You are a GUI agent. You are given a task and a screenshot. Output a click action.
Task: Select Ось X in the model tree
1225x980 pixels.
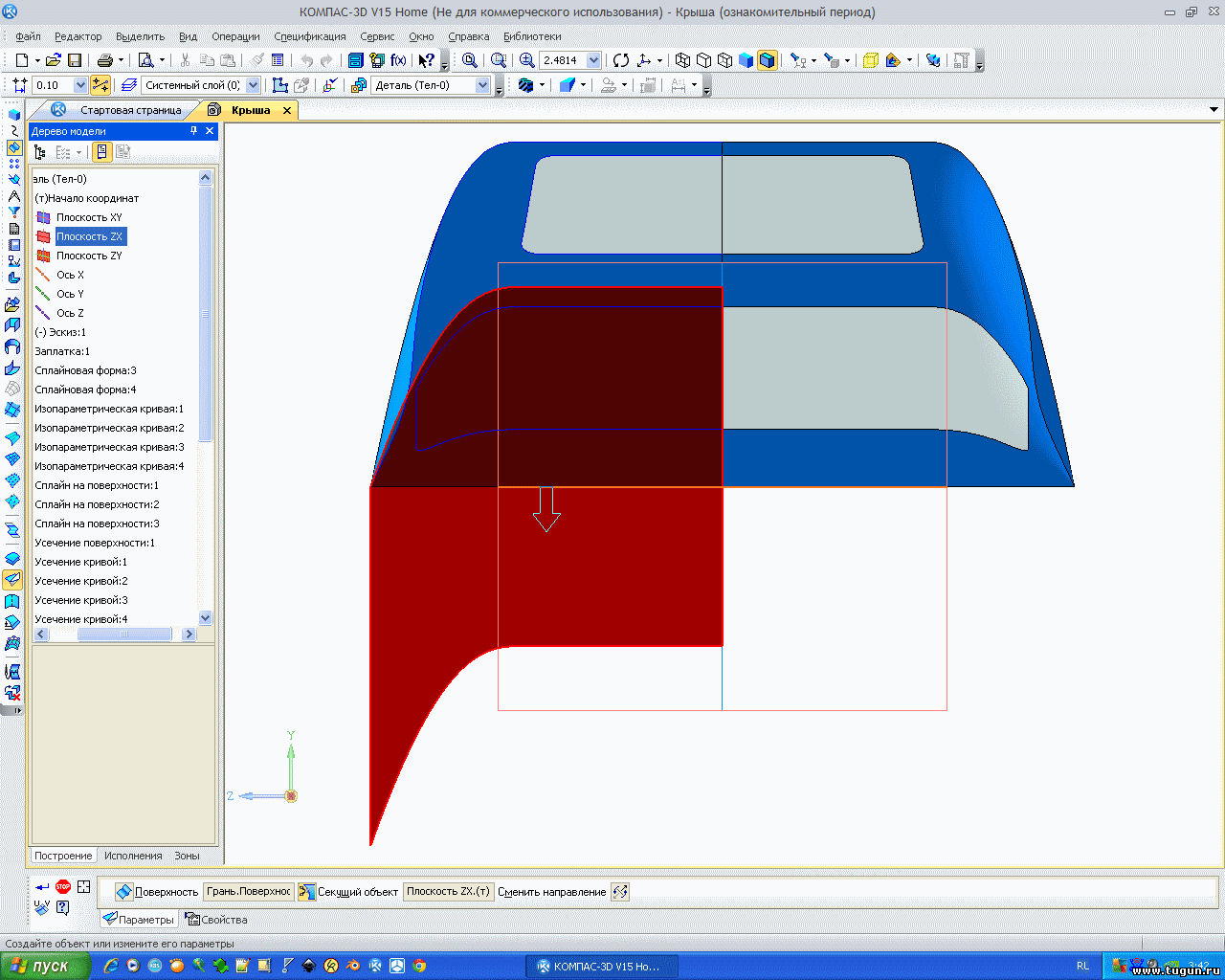point(70,275)
